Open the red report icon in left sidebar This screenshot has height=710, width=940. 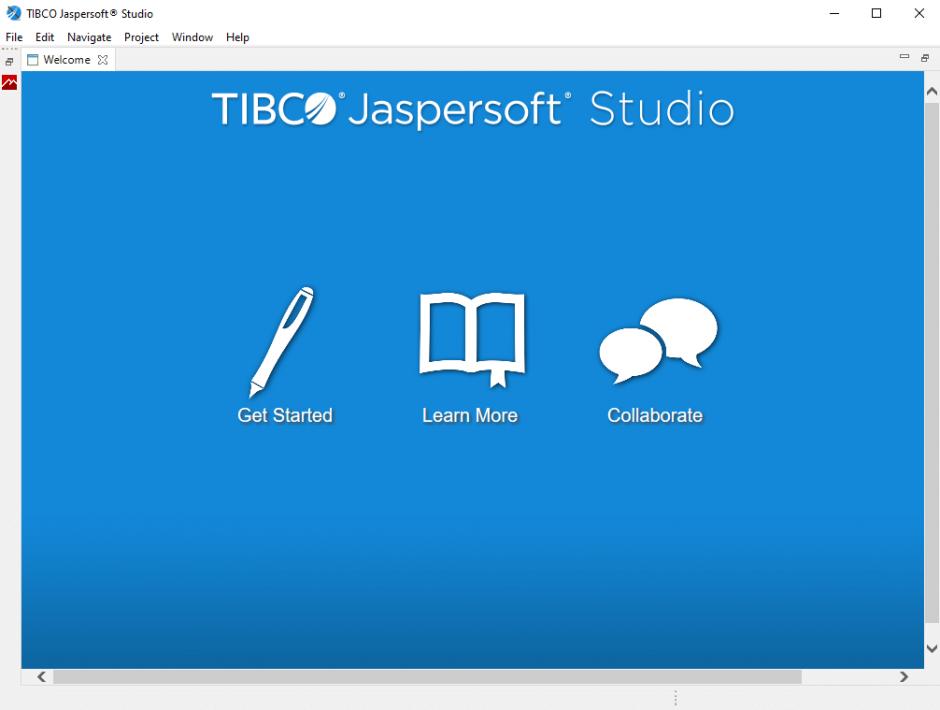(x=10, y=83)
